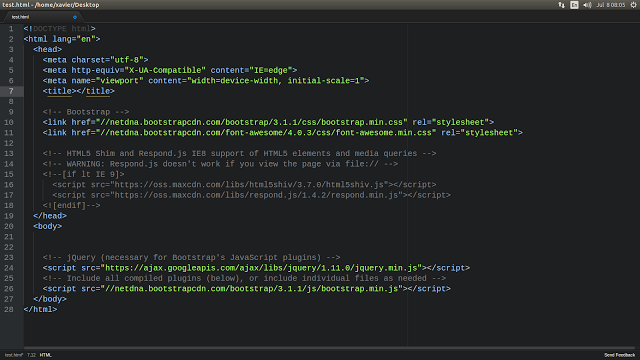Click the HTML5 Shim and Respond.js comment
This screenshot has width=640, height=360.
(240, 153)
